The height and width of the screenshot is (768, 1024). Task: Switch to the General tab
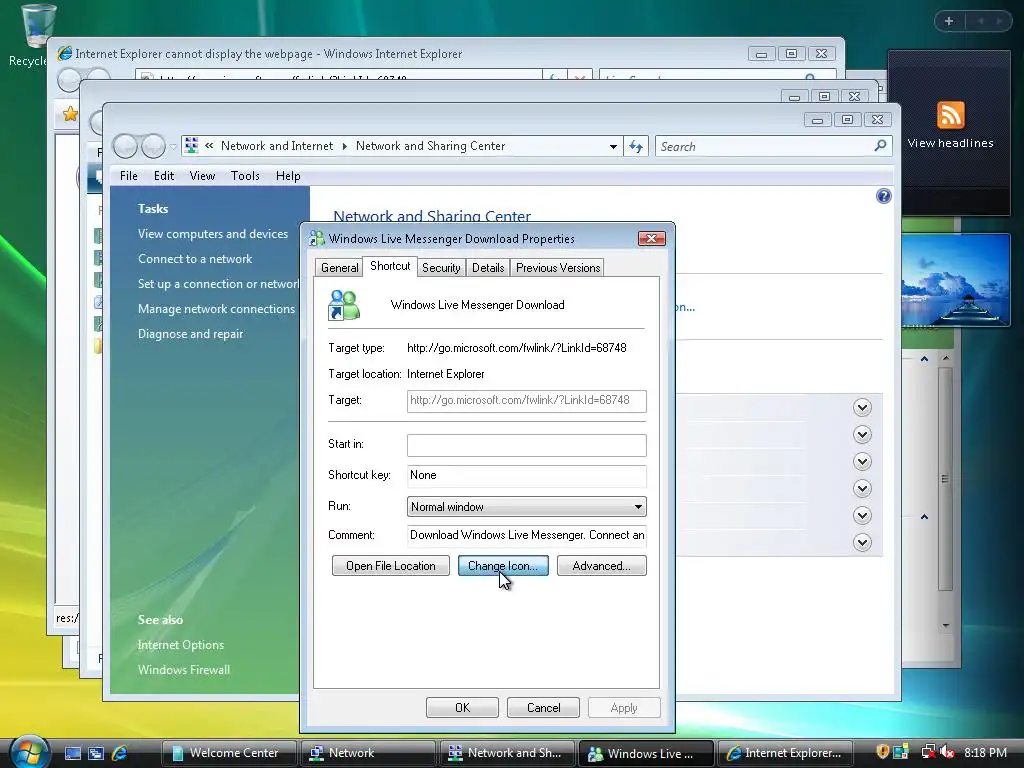point(339,268)
